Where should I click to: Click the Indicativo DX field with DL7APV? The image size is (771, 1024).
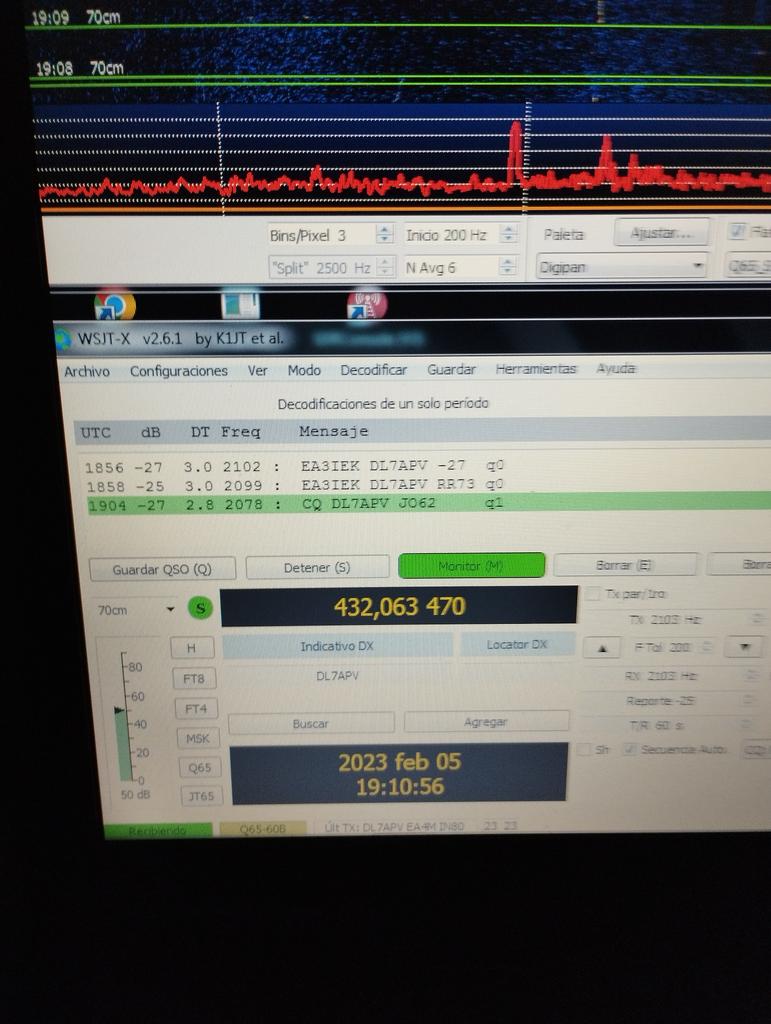point(338,676)
